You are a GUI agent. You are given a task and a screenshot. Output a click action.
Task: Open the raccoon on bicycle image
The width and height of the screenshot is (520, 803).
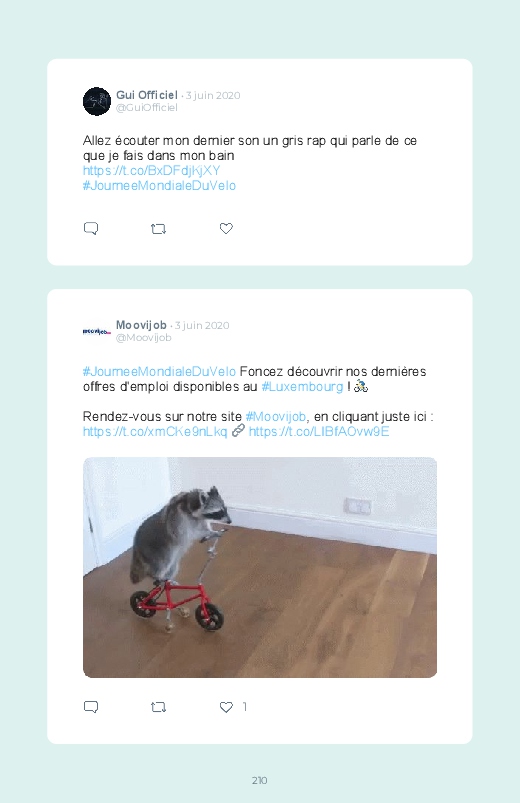click(x=260, y=567)
